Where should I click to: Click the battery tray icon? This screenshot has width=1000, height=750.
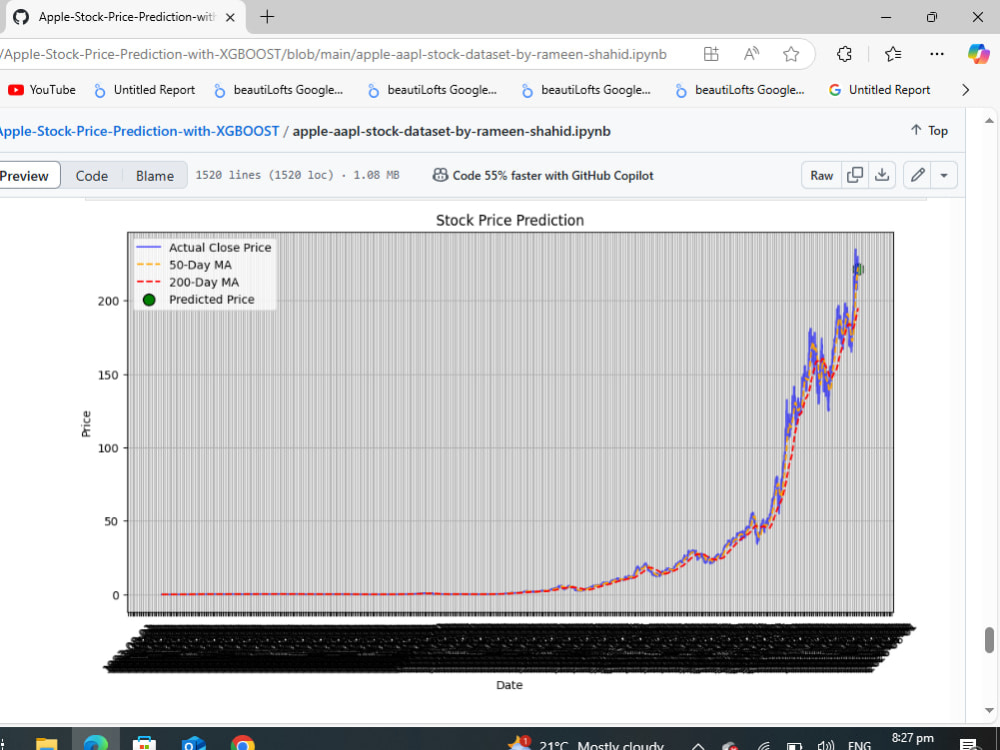[794, 746]
